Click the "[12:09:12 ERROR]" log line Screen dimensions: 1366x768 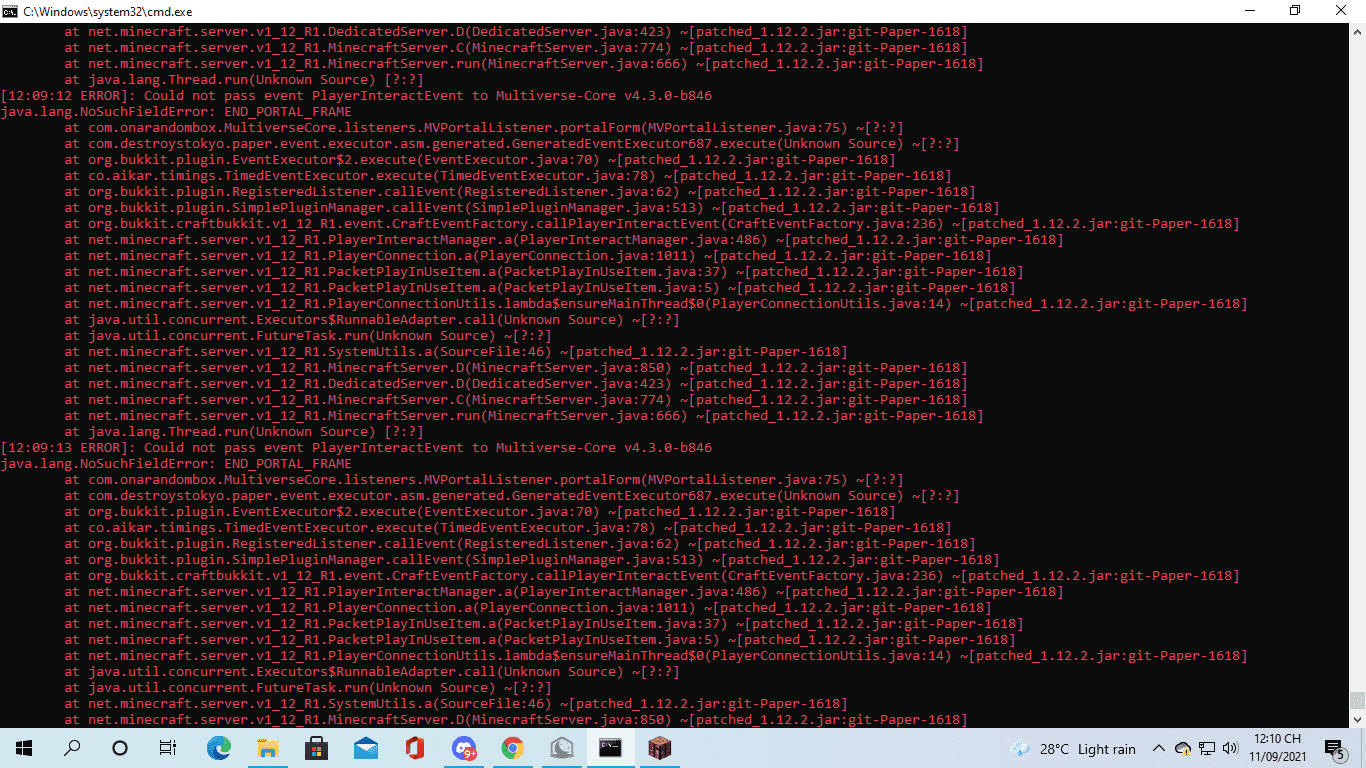tap(357, 96)
